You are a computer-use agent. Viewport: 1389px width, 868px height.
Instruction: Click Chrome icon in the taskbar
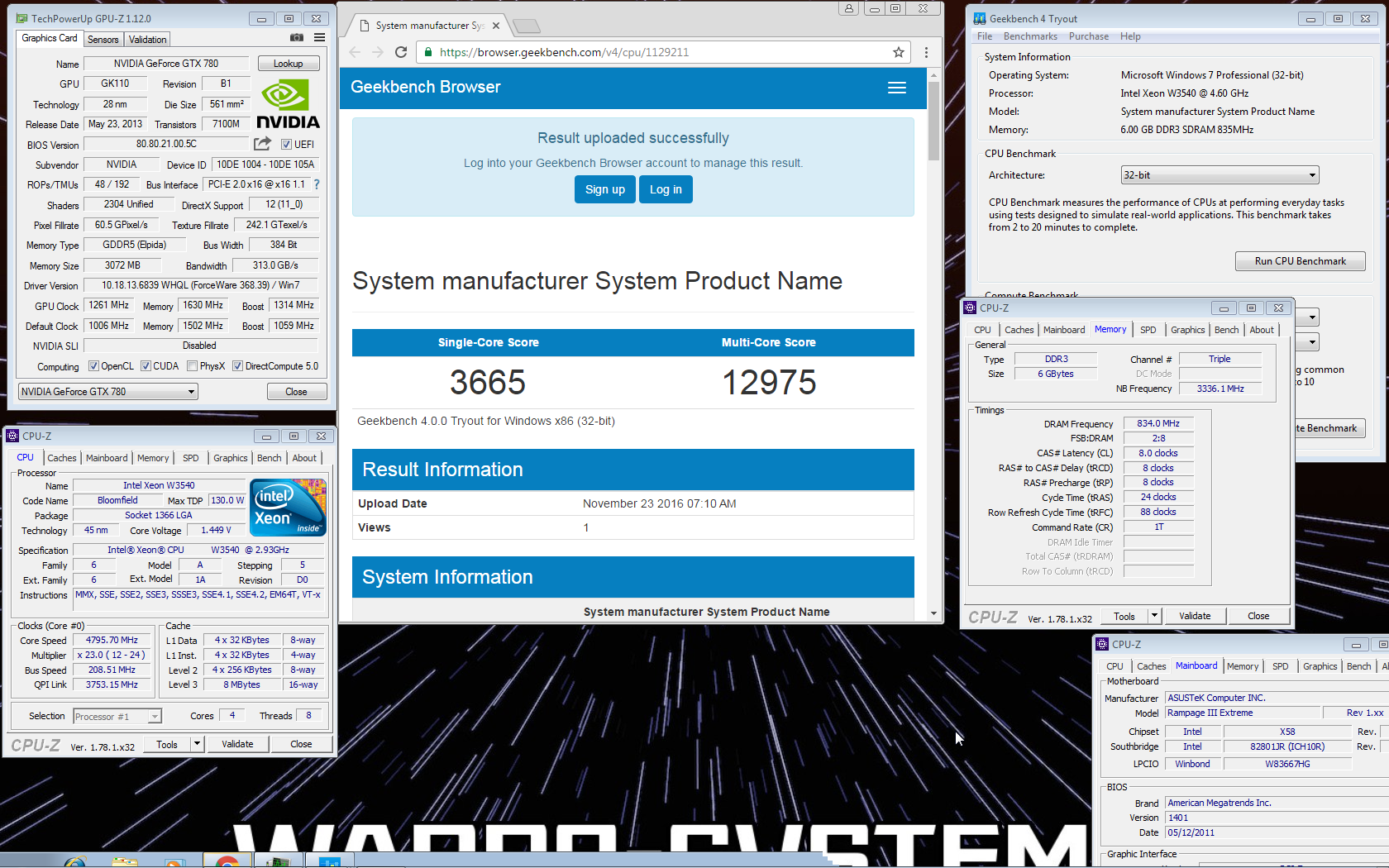[226, 861]
